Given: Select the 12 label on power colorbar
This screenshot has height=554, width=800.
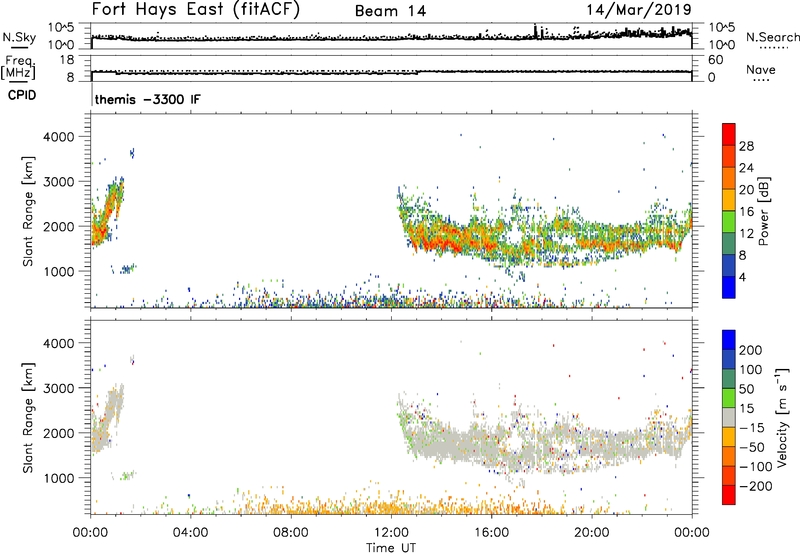Looking at the screenshot, I should [746, 234].
